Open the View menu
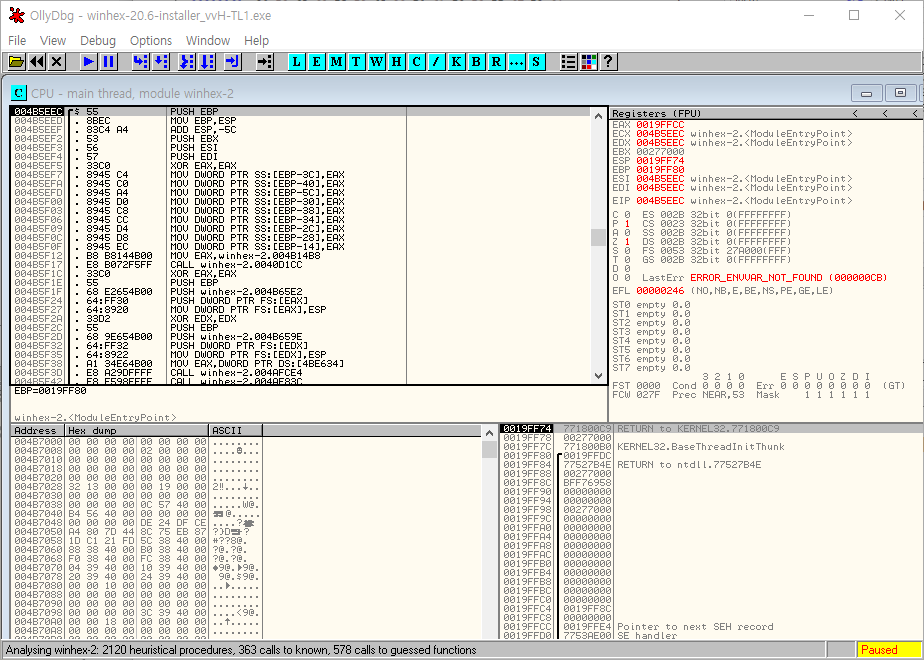Viewport: 924px width, 660px height. tap(53, 41)
